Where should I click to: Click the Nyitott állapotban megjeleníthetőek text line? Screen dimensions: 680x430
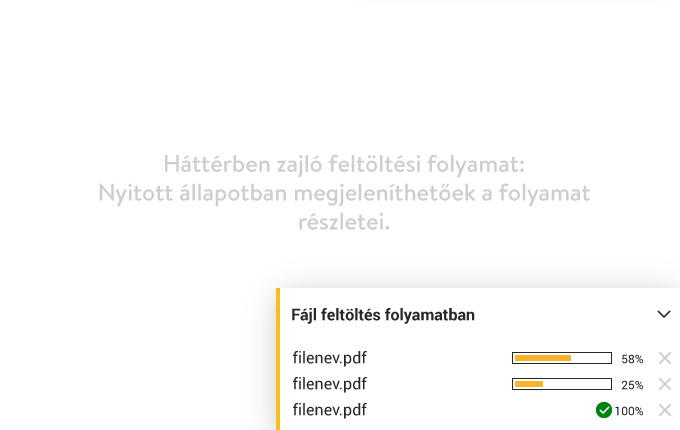(344, 193)
